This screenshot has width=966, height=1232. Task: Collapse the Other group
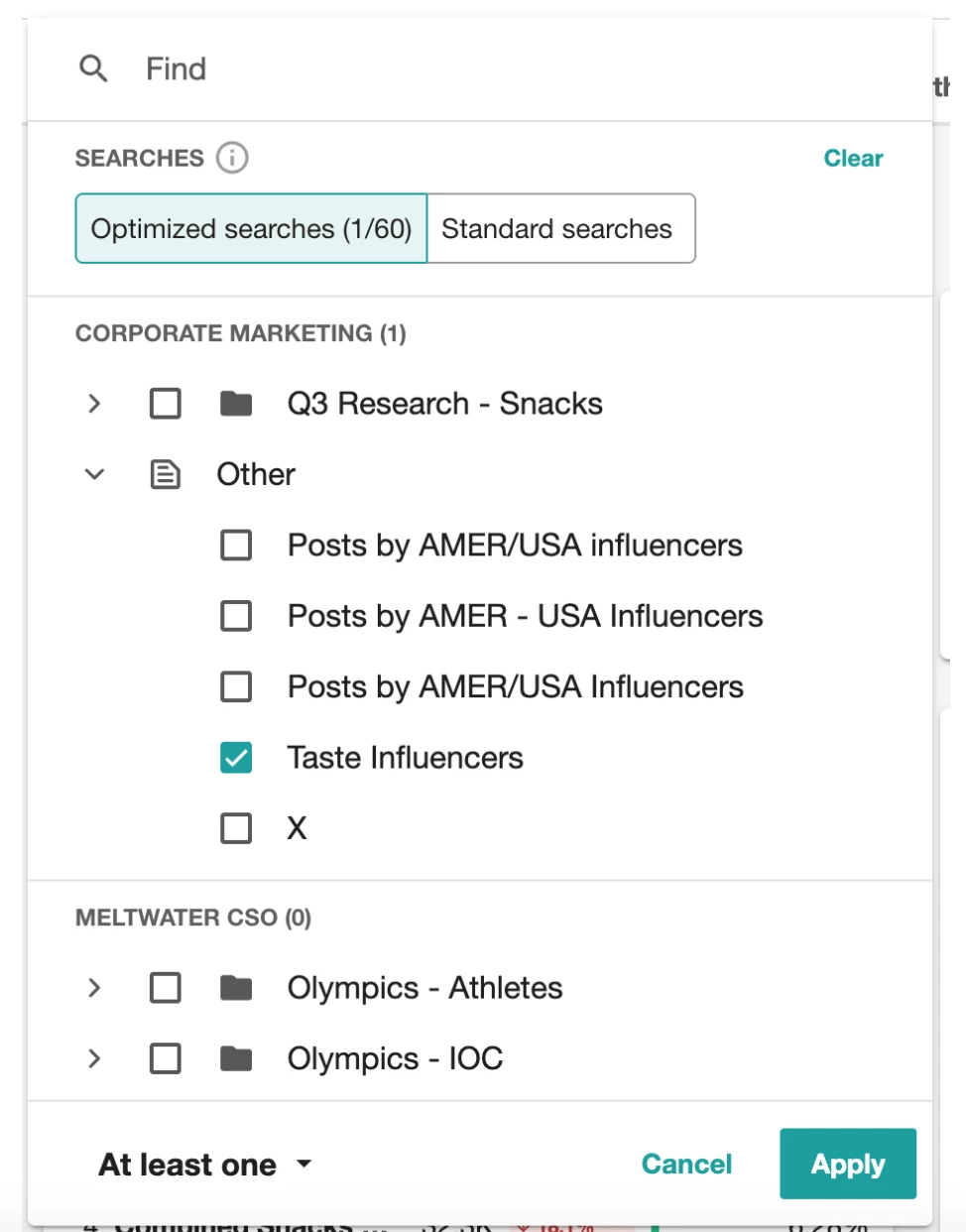(x=94, y=475)
